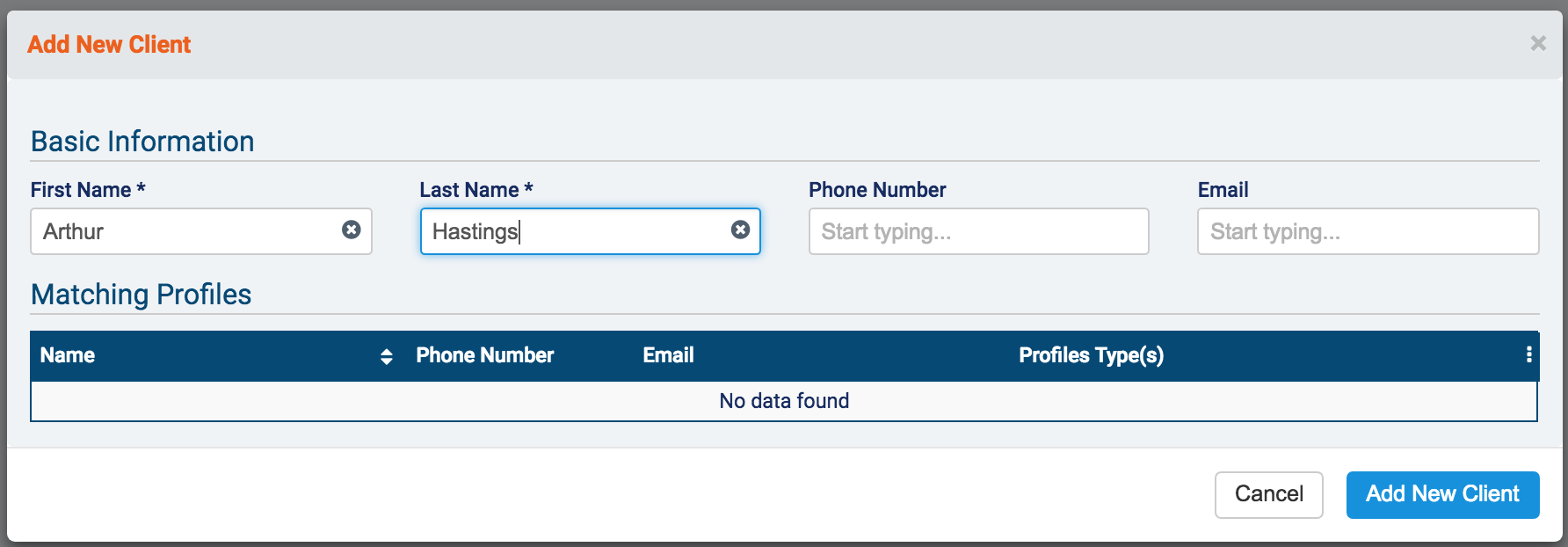Click the Name column sort arrows

387,356
